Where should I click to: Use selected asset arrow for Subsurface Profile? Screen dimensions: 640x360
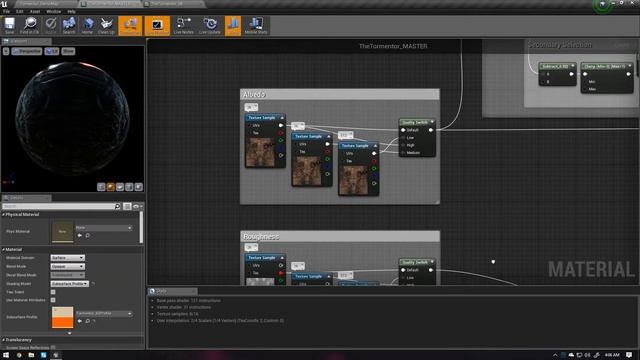pos(80,321)
